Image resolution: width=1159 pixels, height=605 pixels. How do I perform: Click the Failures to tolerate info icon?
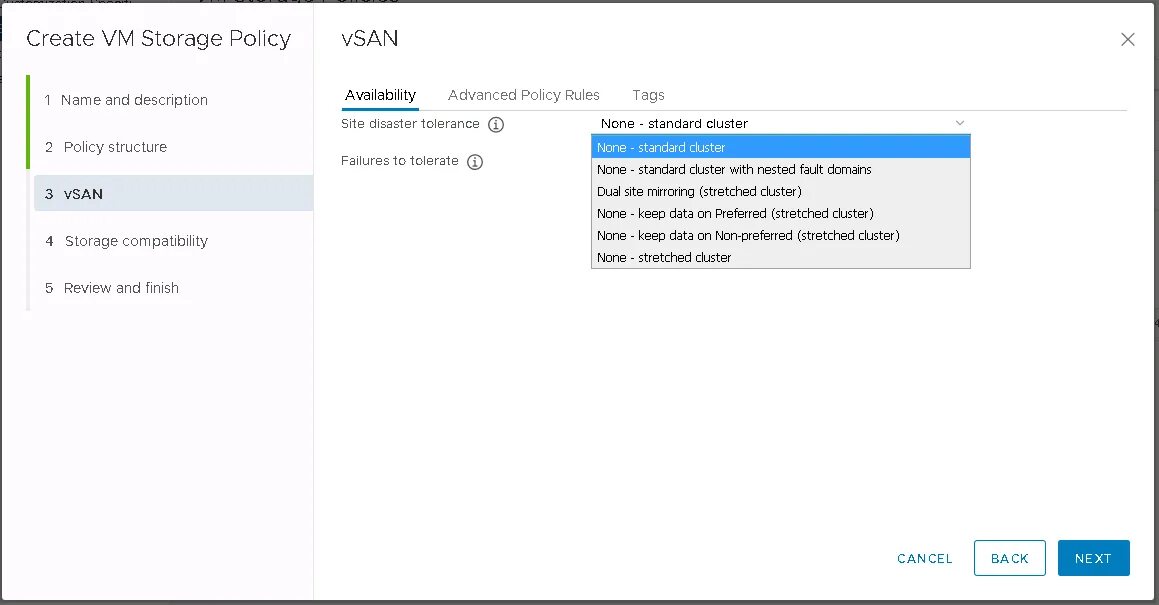tap(475, 162)
